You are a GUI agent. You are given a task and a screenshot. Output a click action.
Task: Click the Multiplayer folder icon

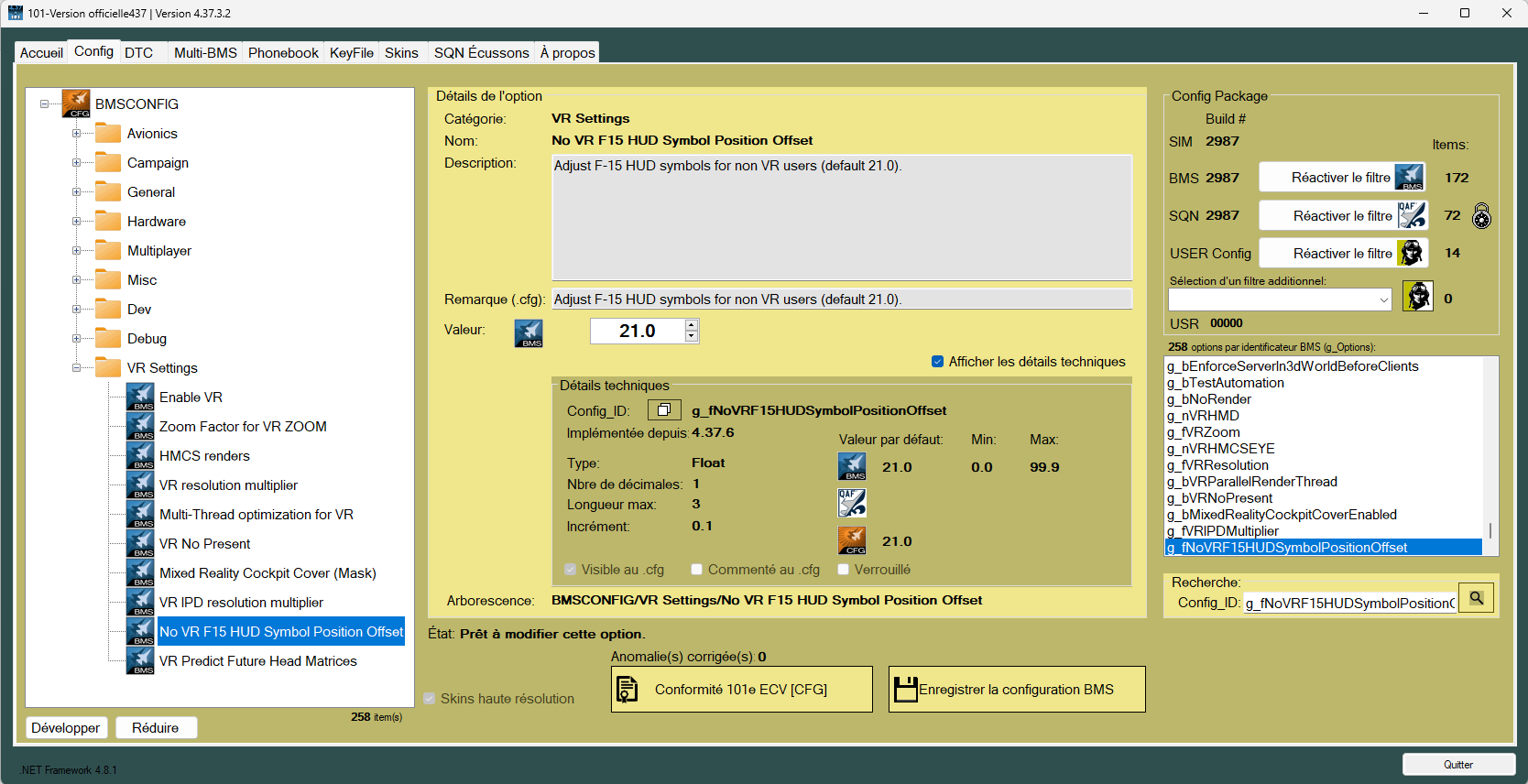point(108,250)
